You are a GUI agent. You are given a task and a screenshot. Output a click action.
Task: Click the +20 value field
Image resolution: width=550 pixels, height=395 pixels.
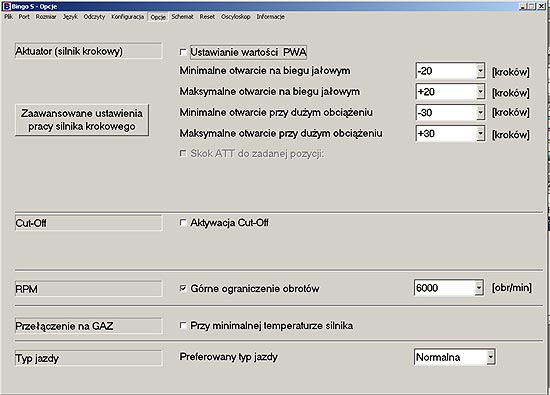[x=446, y=92]
